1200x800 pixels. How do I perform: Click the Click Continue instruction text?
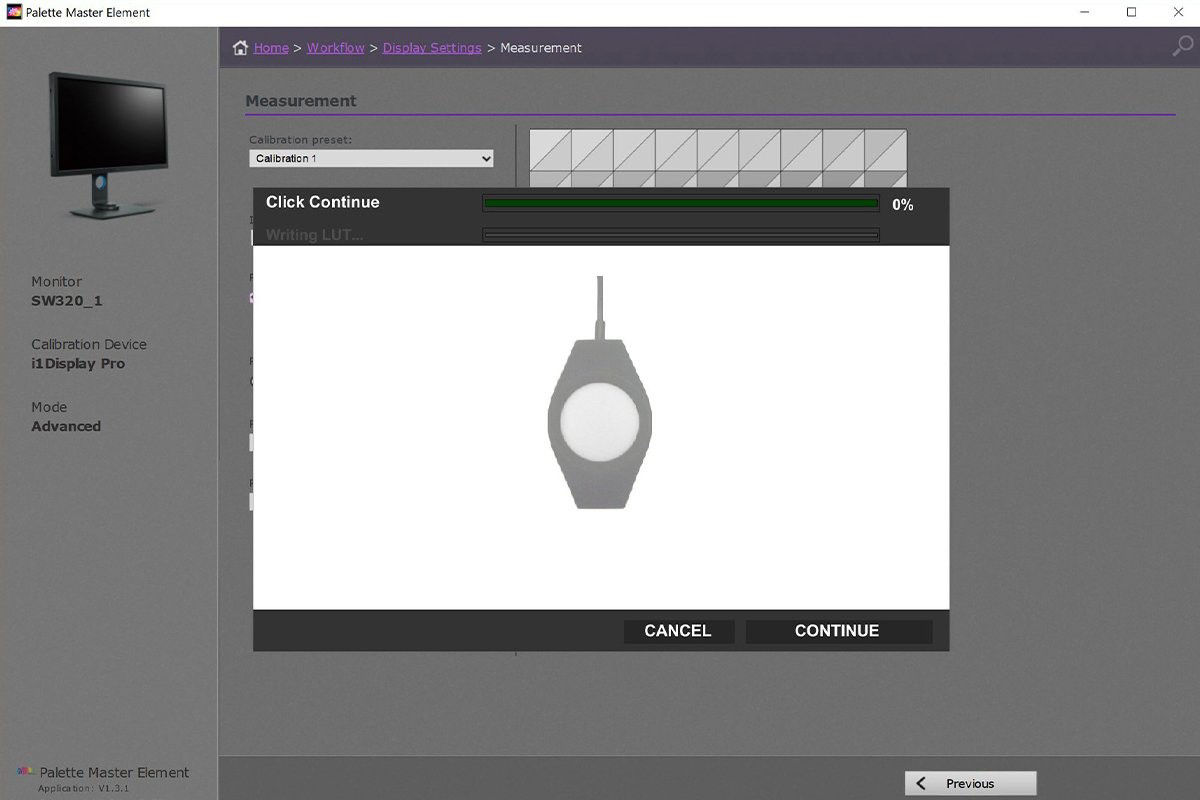[x=323, y=202]
